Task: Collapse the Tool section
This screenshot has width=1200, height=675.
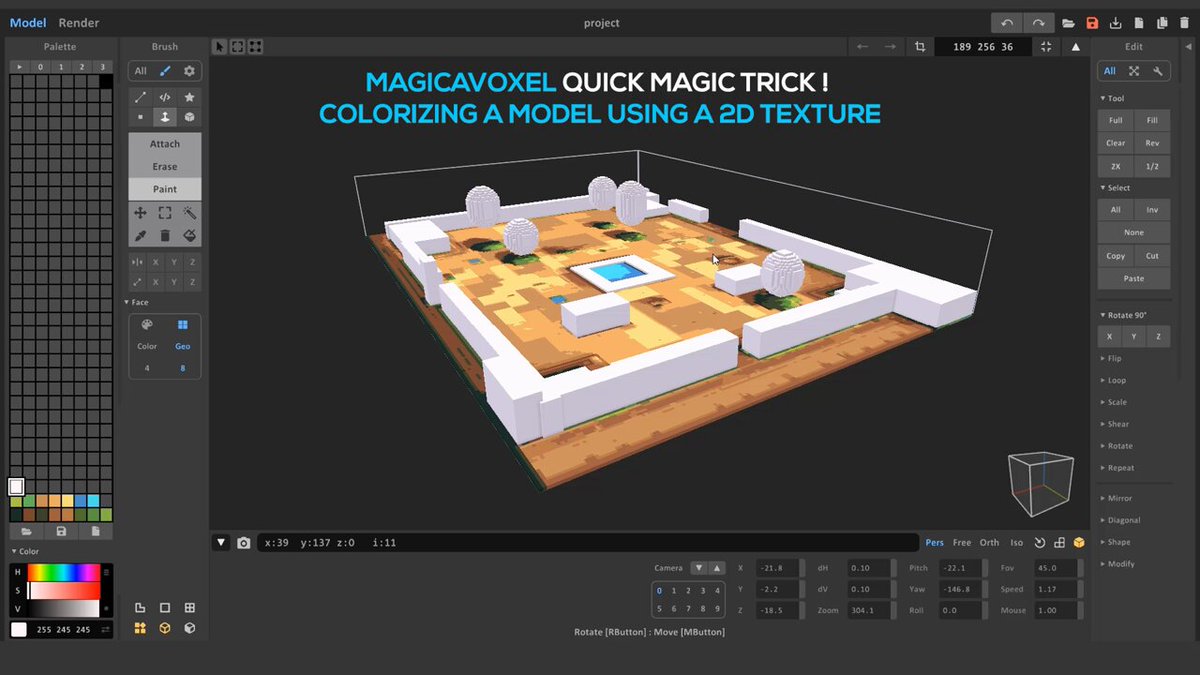Action: pos(1112,99)
